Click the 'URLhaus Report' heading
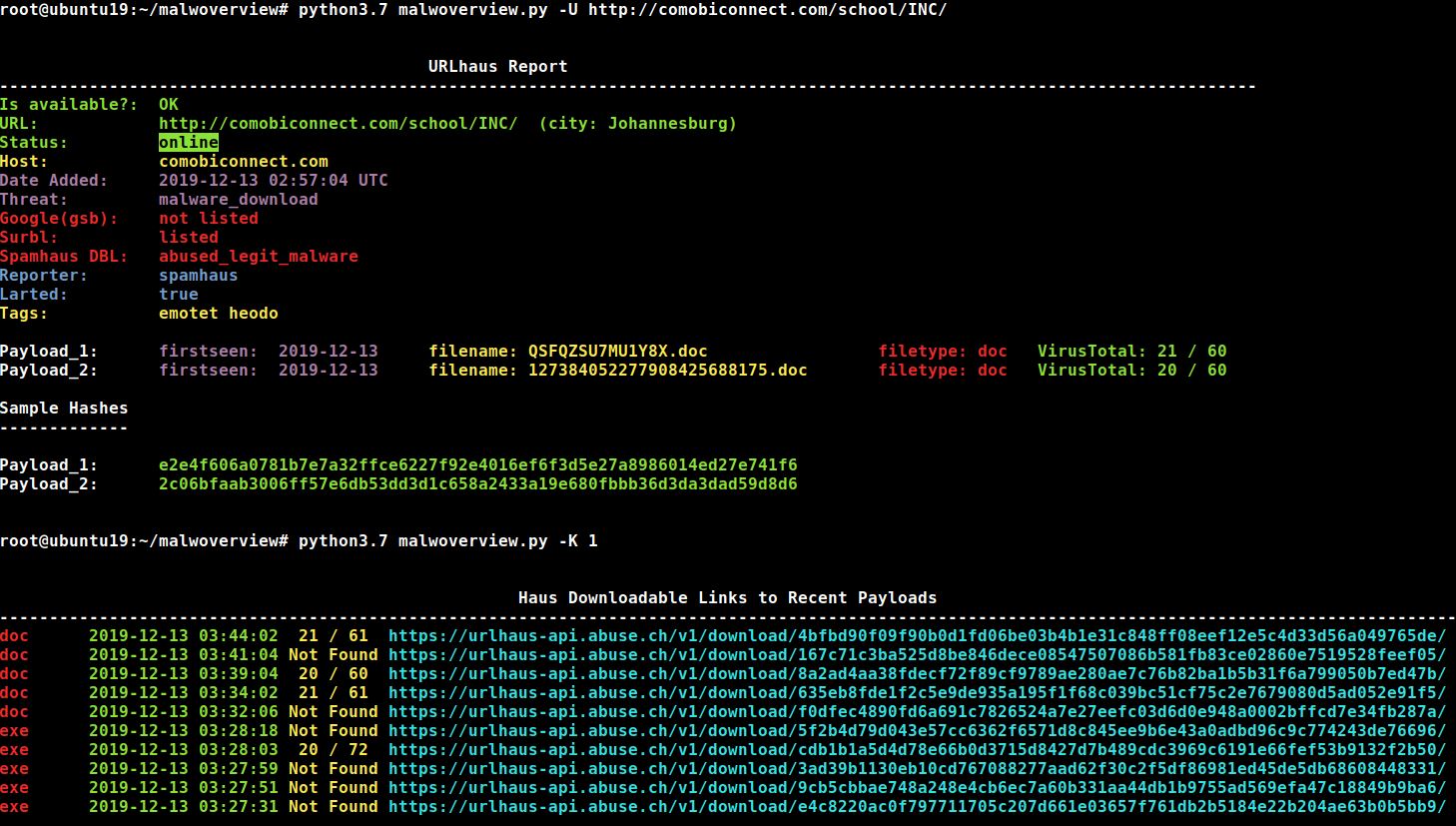This screenshot has height=826, width=1456. click(498, 67)
